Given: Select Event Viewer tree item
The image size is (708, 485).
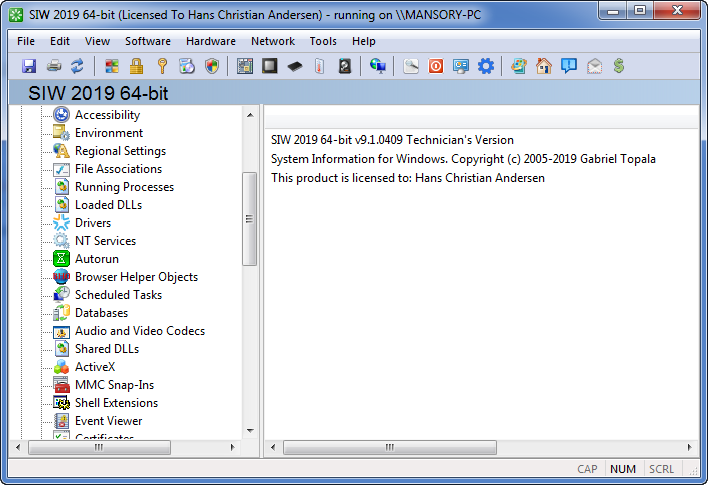Looking at the screenshot, I should point(108,421).
